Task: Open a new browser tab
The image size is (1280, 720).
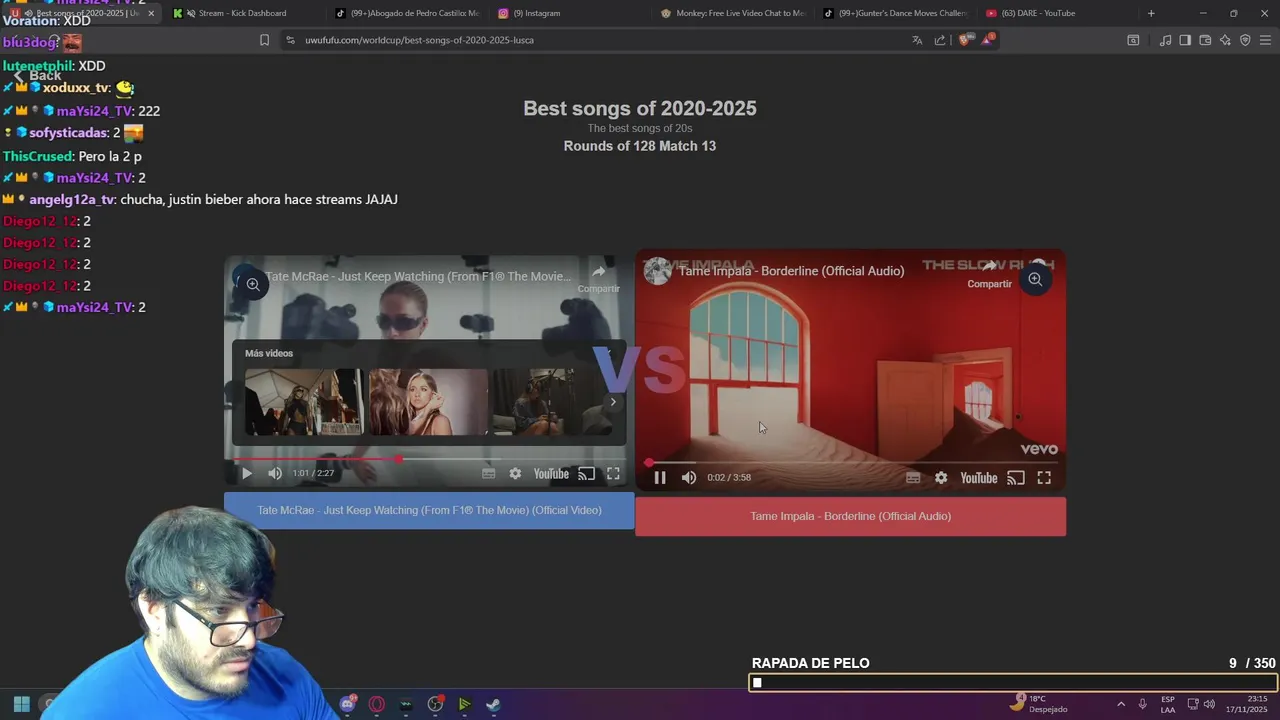Action: (1151, 13)
